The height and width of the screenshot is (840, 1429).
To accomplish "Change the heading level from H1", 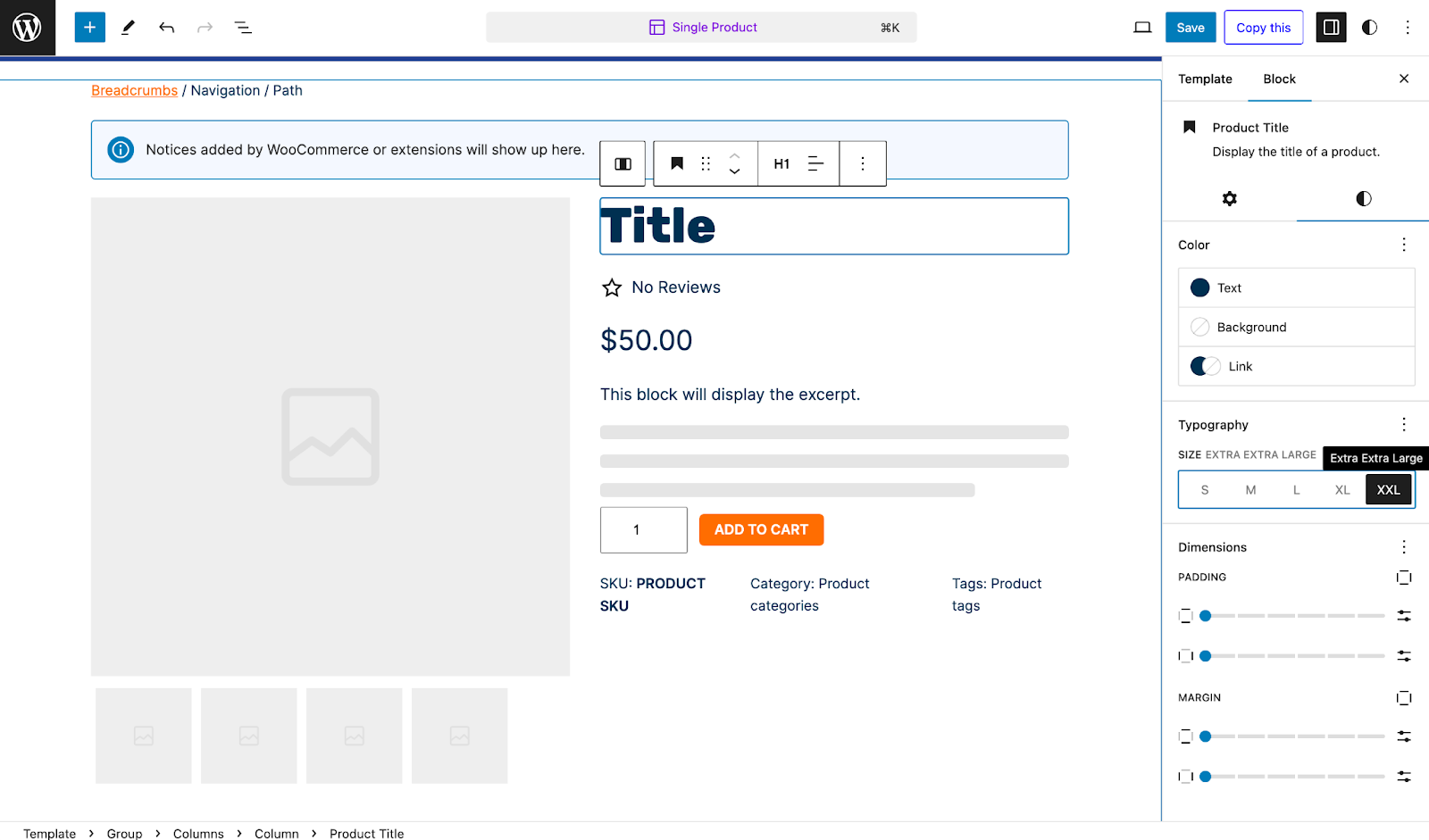I will (x=781, y=163).
